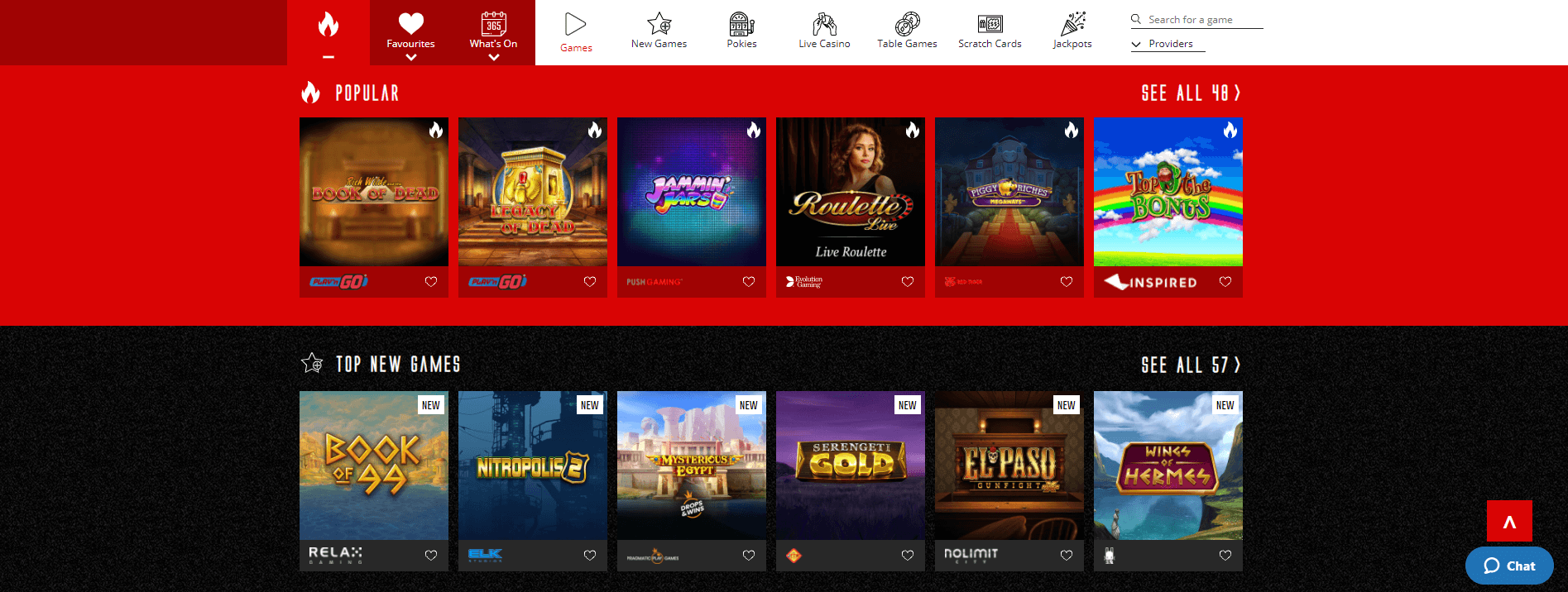Click the Search for a game field
The height and width of the screenshot is (592, 1568).
point(1196,20)
